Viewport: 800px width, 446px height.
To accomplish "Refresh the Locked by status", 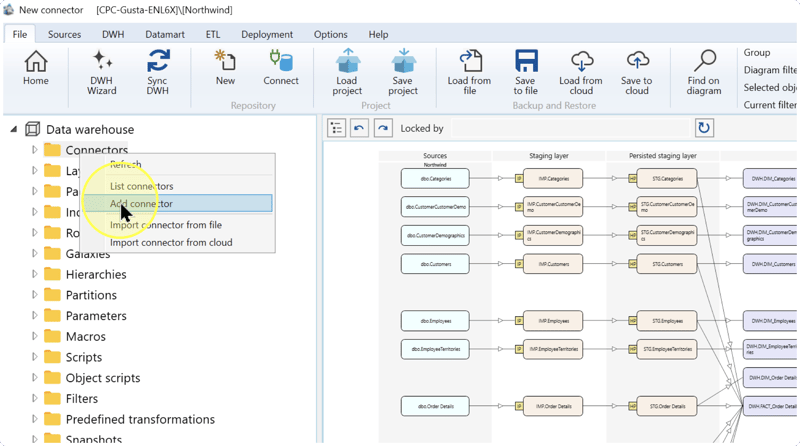I will 704,128.
